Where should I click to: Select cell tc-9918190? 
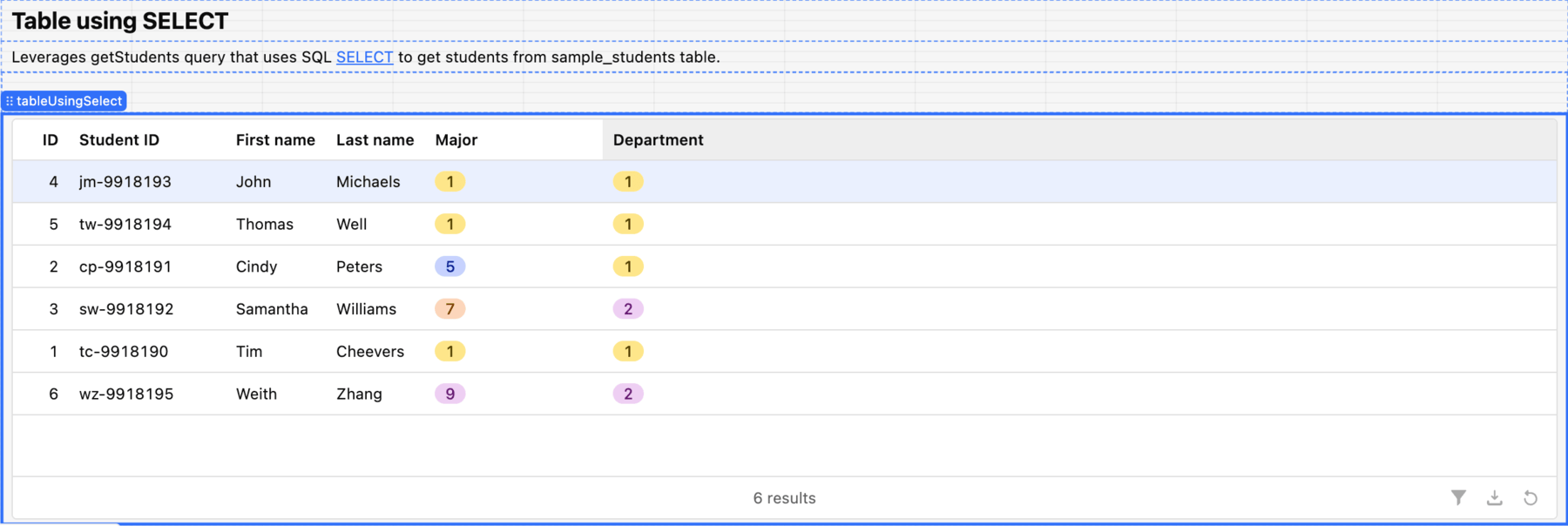point(124,351)
